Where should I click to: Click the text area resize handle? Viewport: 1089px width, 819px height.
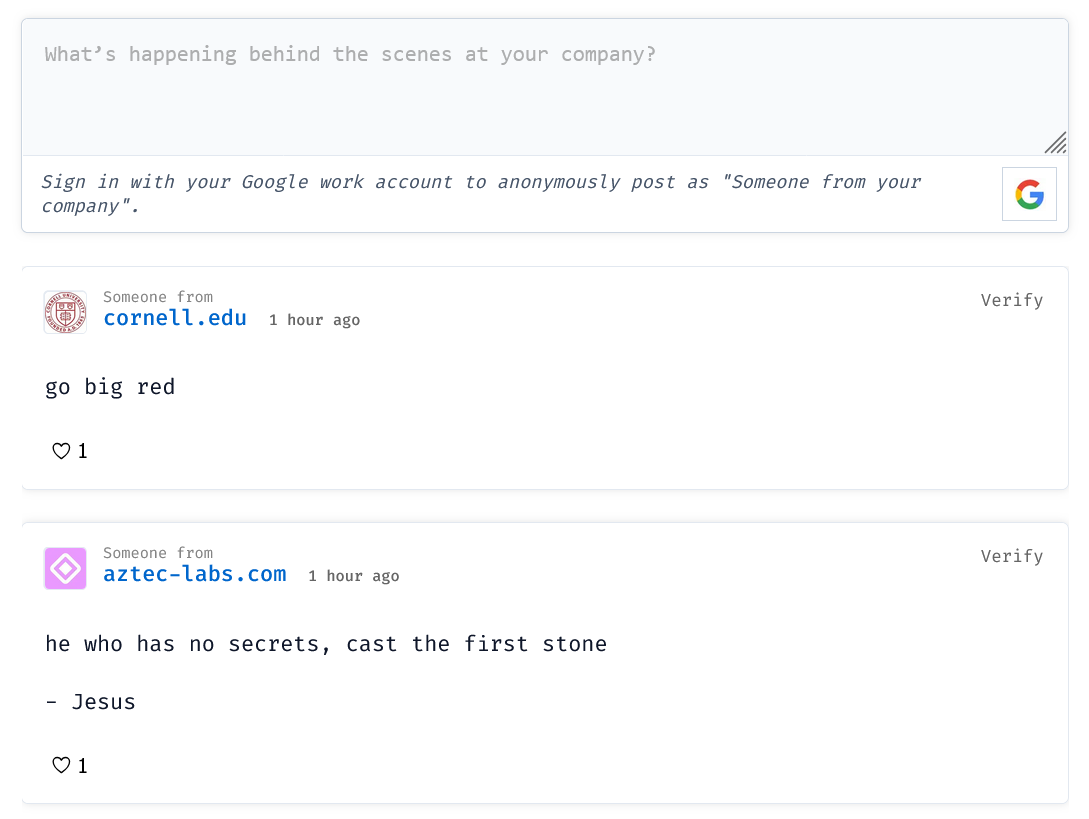(x=1055, y=143)
